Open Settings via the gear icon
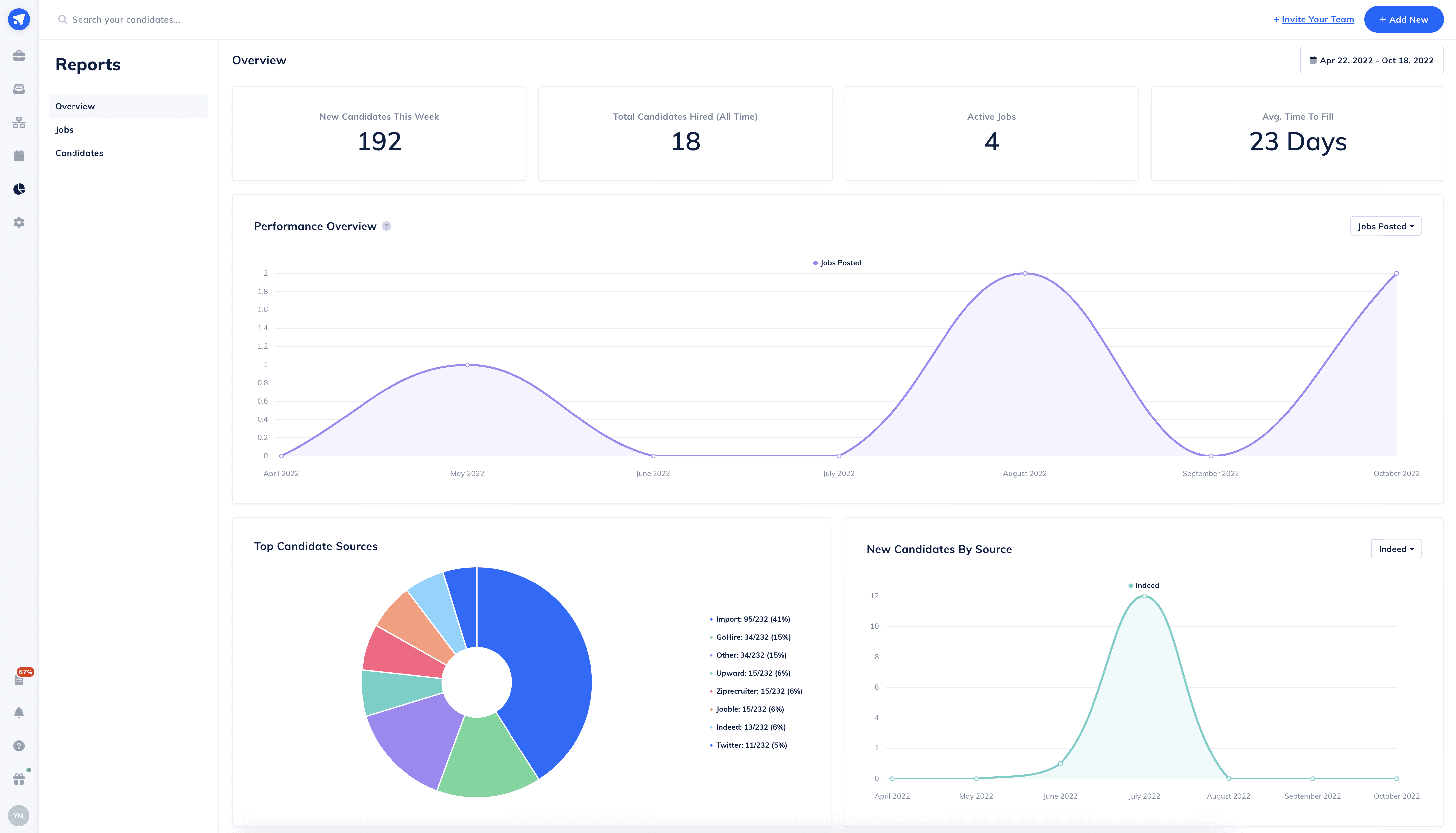Image resolution: width=1456 pixels, height=833 pixels. [x=18, y=222]
